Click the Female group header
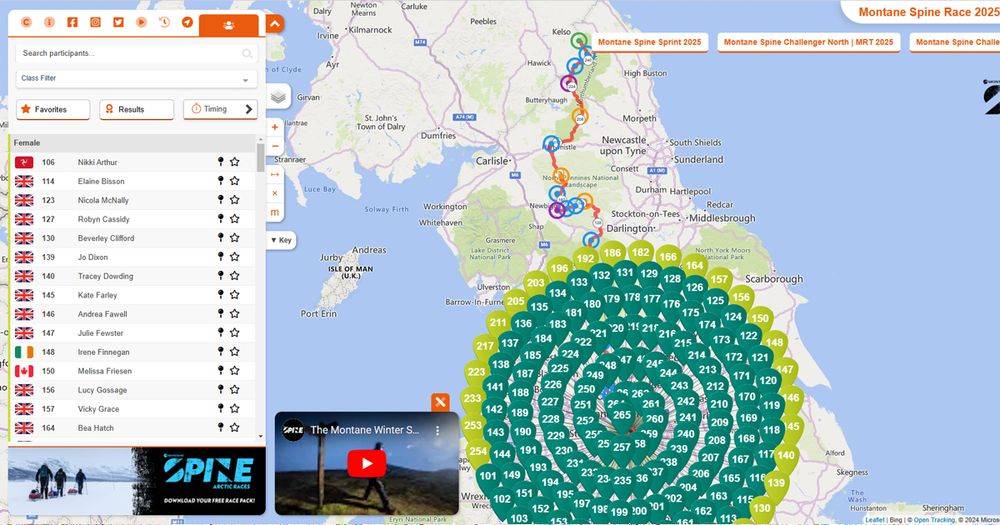The width and height of the screenshot is (1000, 525). (x=133, y=143)
